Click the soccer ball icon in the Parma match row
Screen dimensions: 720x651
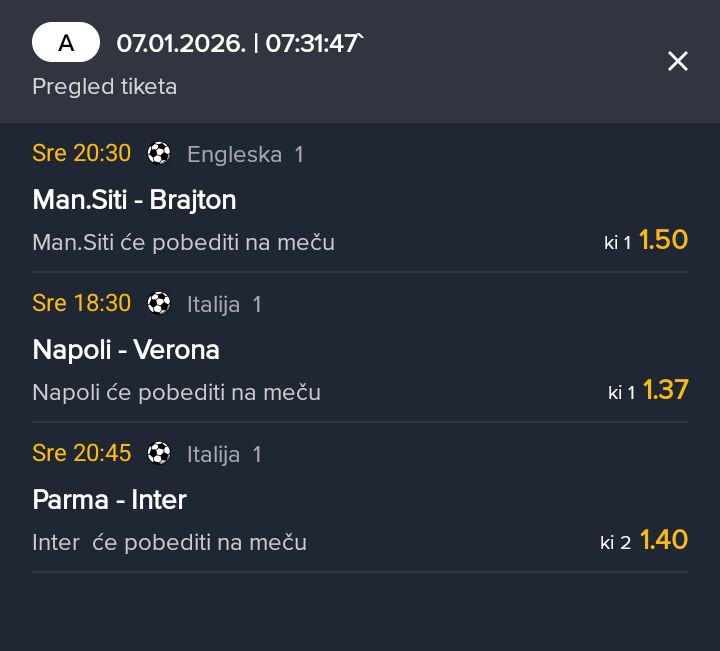click(x=159, y=453)
